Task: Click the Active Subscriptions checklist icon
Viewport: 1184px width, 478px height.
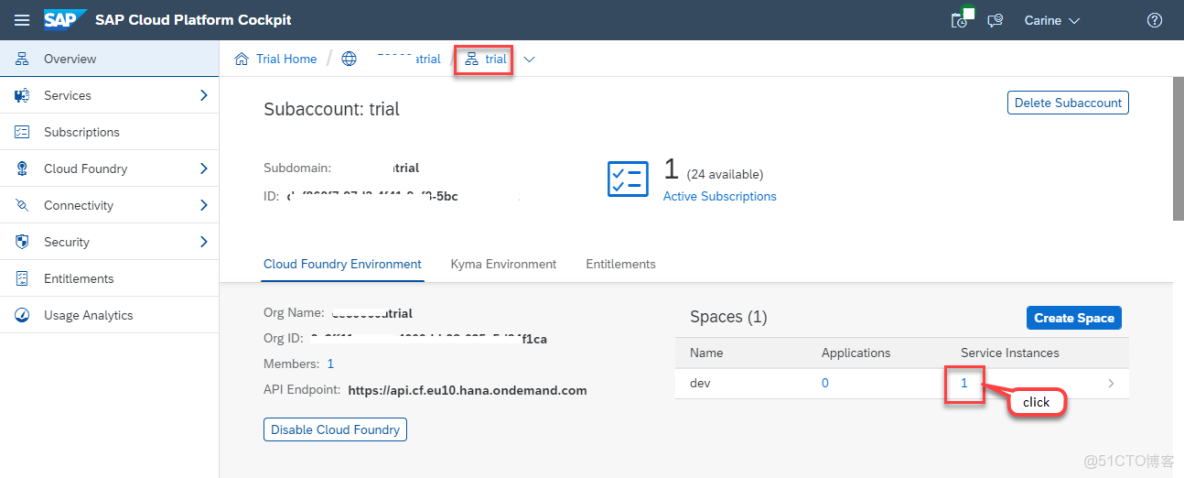Action: [627, 179]
